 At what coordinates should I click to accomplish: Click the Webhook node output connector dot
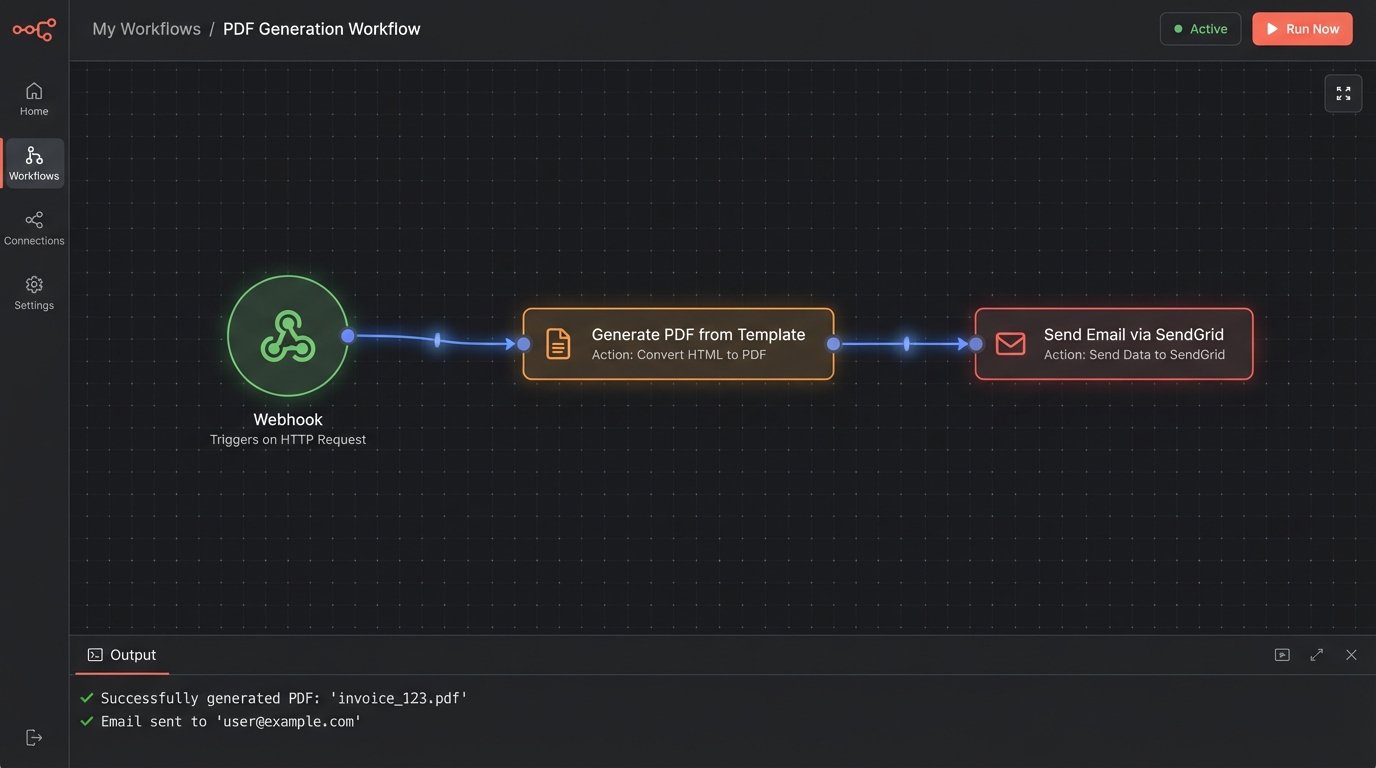pos(348,336)
